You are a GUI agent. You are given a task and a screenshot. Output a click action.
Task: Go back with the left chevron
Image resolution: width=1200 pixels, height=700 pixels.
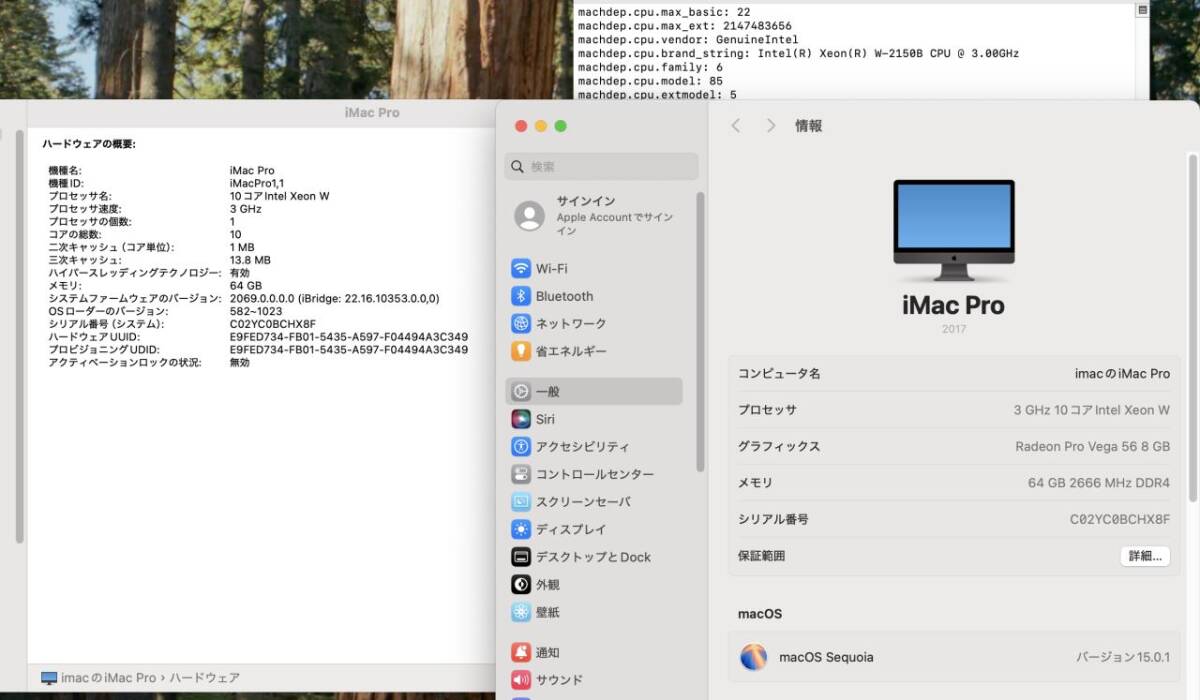click(x=736, y=126)
